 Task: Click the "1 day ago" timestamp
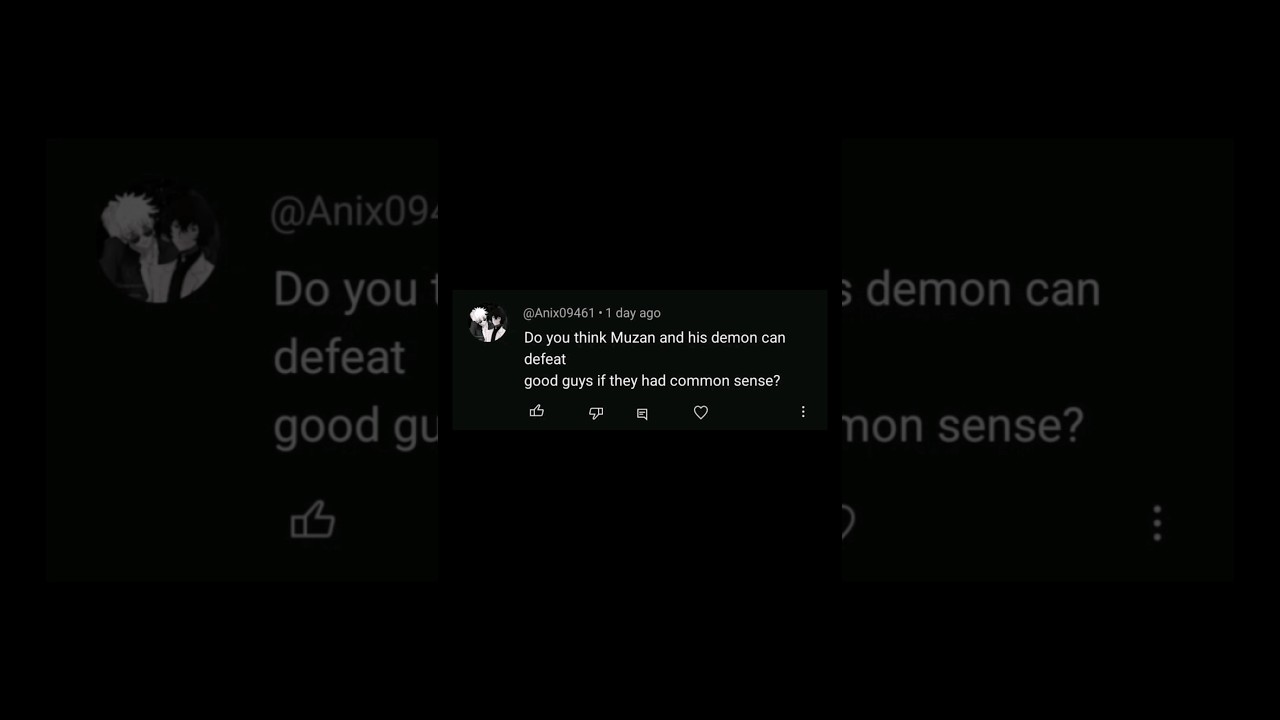tap(633, 313)
